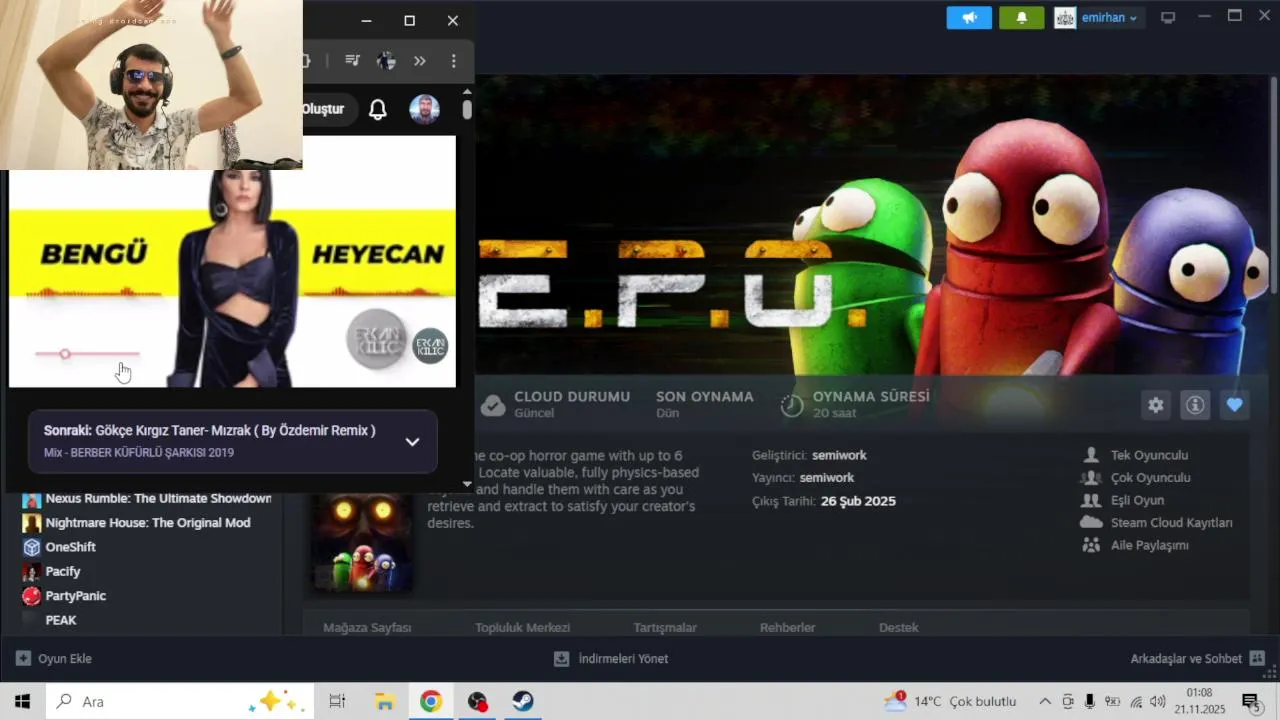Open the weather widget 14°C Çok bulutlu
The image size is (1280, 720).
pyautogui.click(x=950, y=701)
